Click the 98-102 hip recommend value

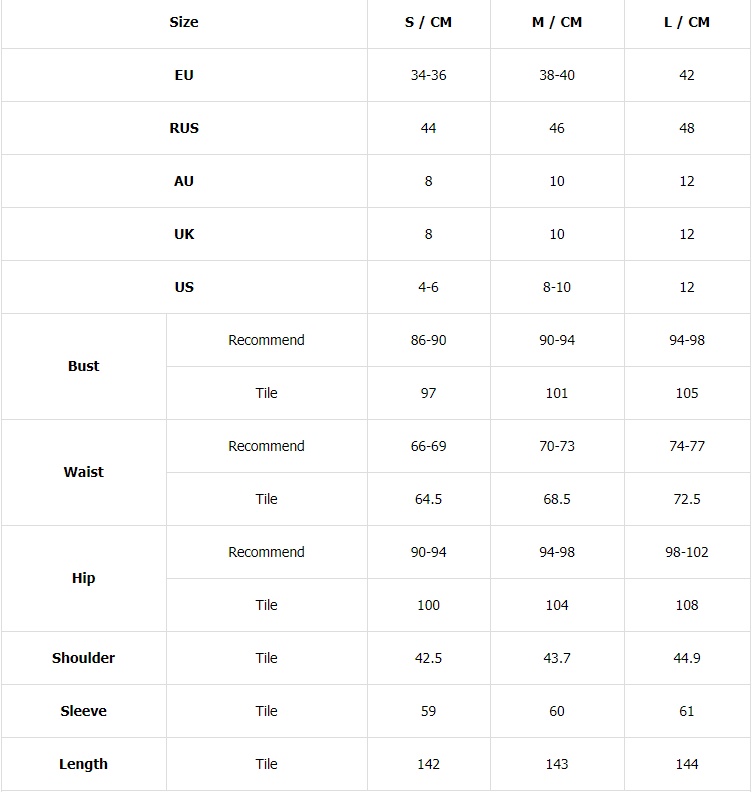click(x=687, y=552)
